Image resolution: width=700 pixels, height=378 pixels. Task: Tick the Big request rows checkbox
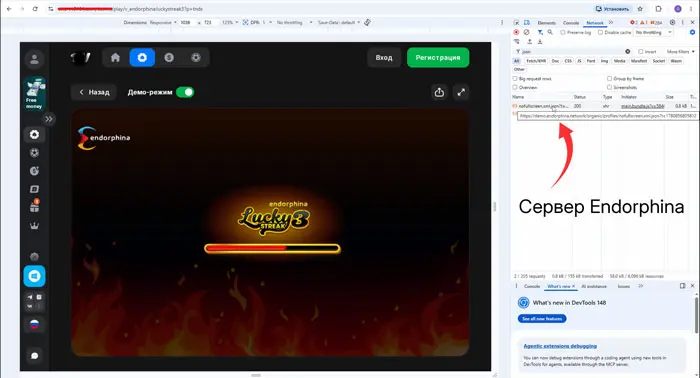(x=515, y=79)
